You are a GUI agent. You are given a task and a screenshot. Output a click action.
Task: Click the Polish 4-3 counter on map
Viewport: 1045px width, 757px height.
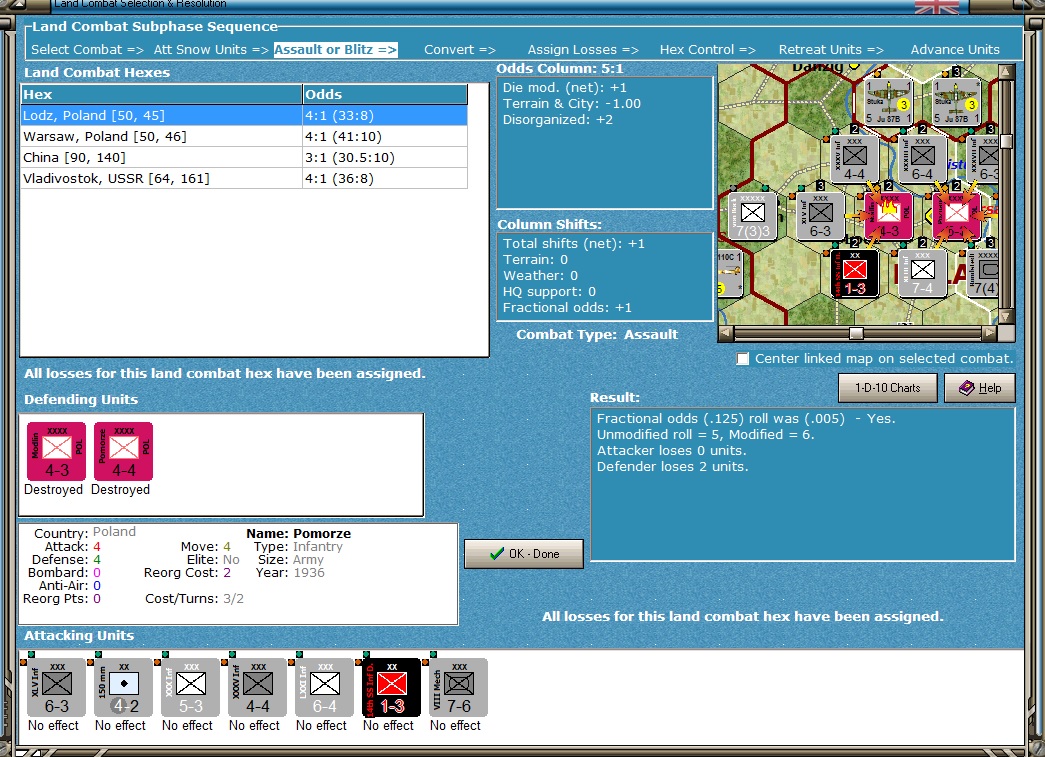point(888,216)
